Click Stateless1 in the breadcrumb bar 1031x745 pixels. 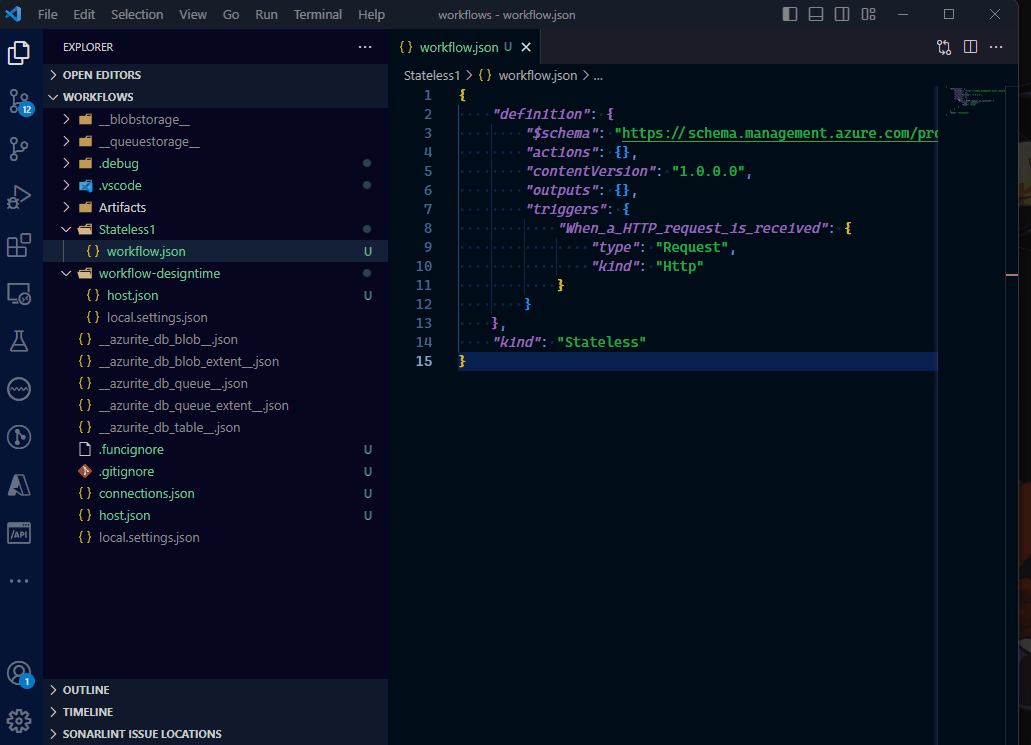pyautogui.click(x=431, y=75)
